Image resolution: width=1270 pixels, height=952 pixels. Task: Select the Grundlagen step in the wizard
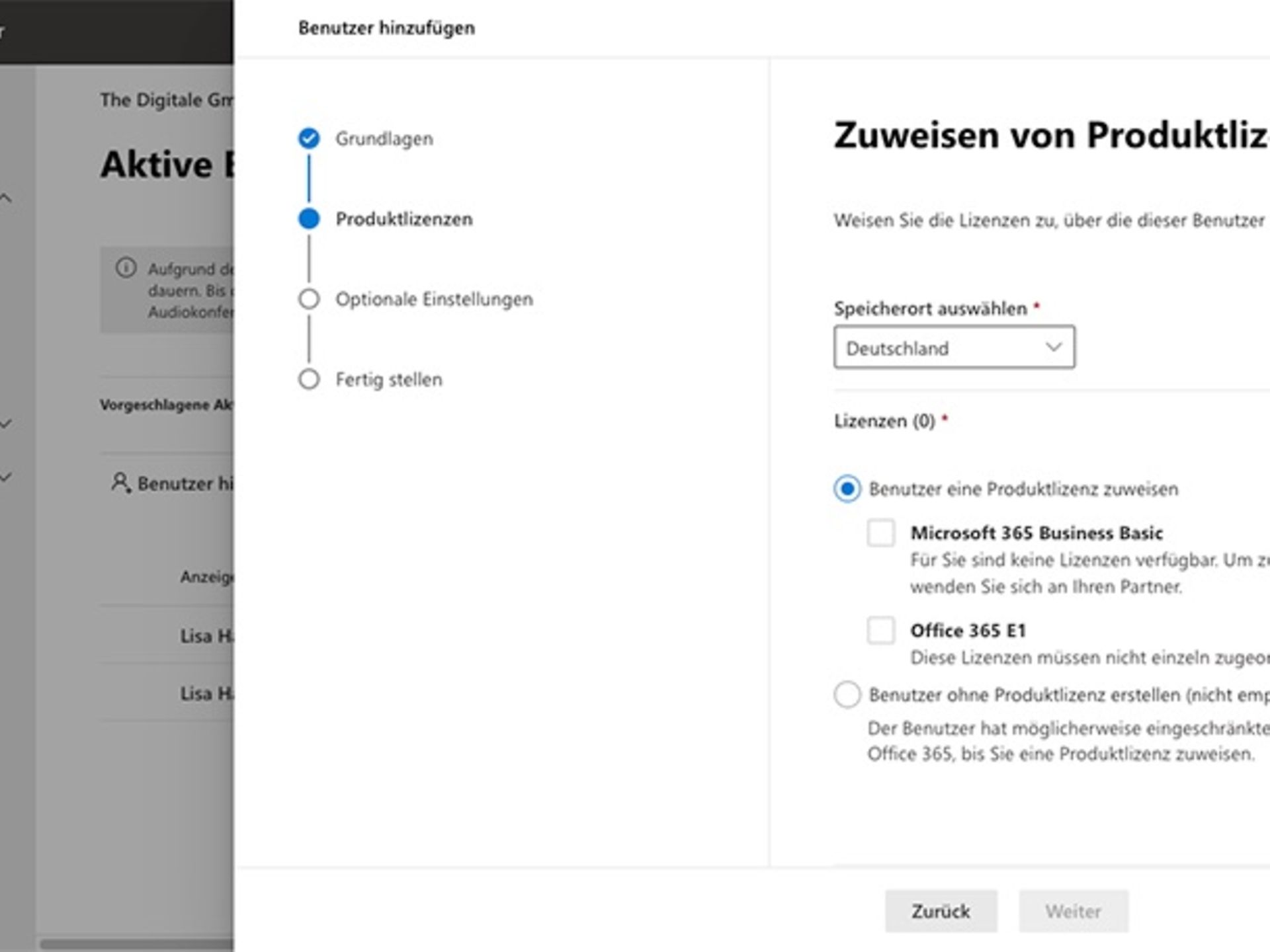384,138
